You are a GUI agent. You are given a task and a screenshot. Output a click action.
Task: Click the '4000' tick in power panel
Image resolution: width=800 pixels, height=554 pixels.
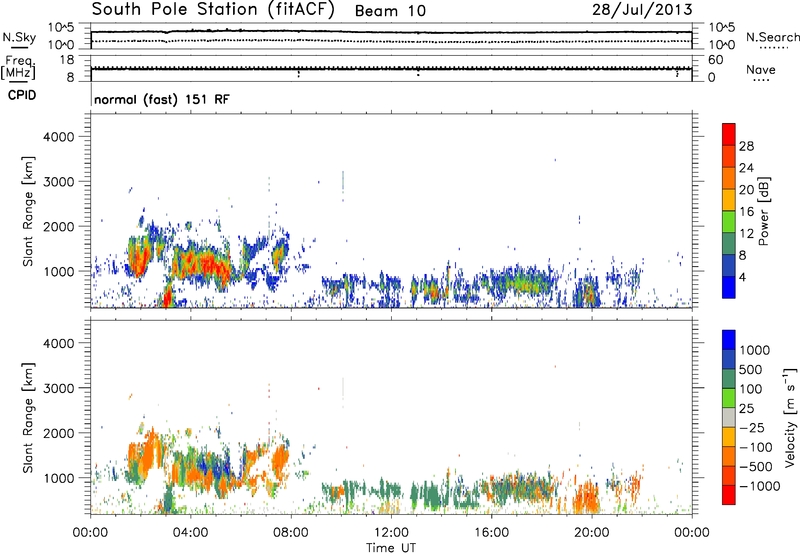[58, 137]
